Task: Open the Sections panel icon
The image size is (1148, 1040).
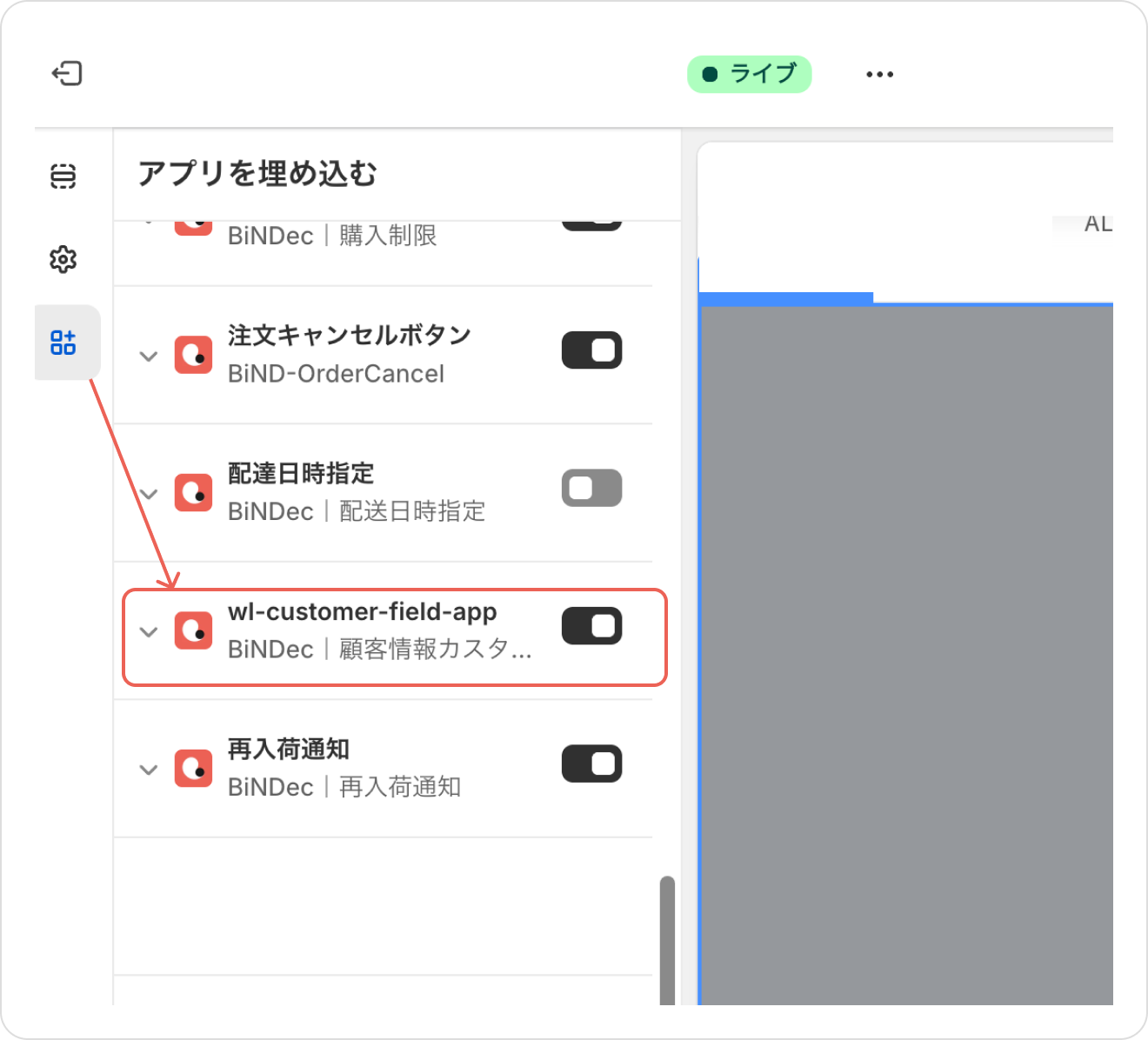Action: 63,176
